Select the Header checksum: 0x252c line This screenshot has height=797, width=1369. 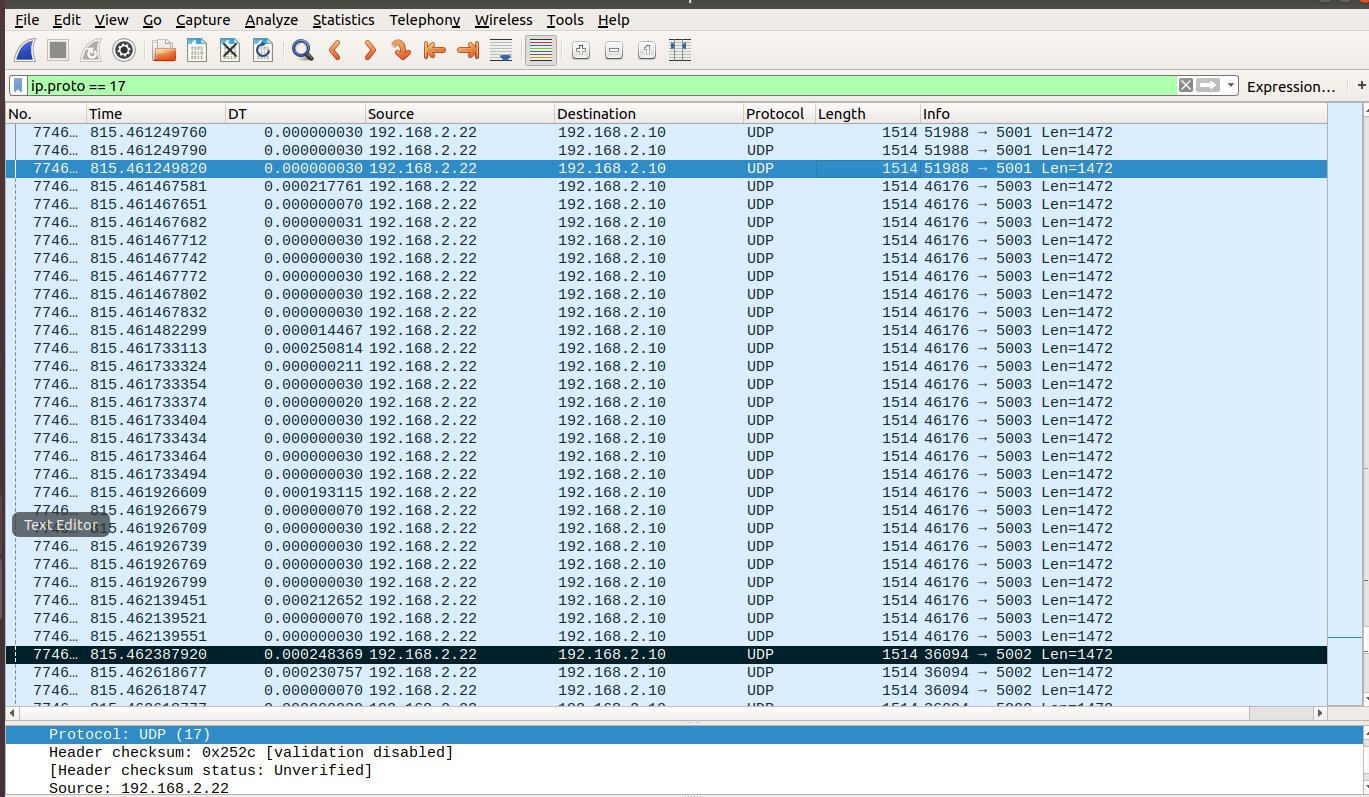tap(683, 752)
